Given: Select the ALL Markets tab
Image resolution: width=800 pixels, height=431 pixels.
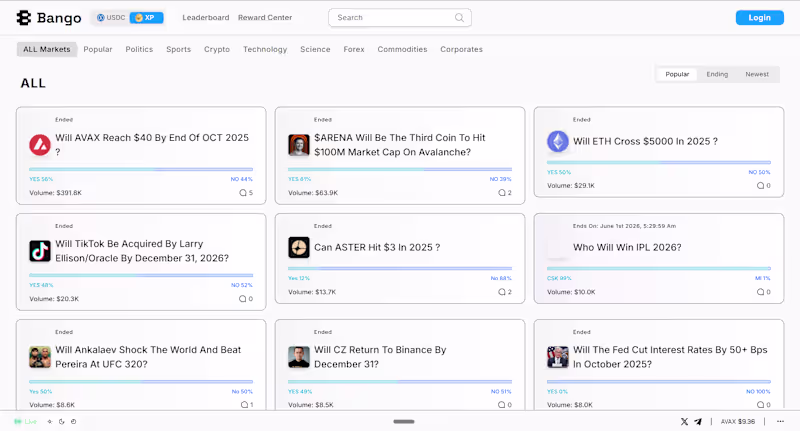Looking at the screenshot, I should click(x=46, y=49).
